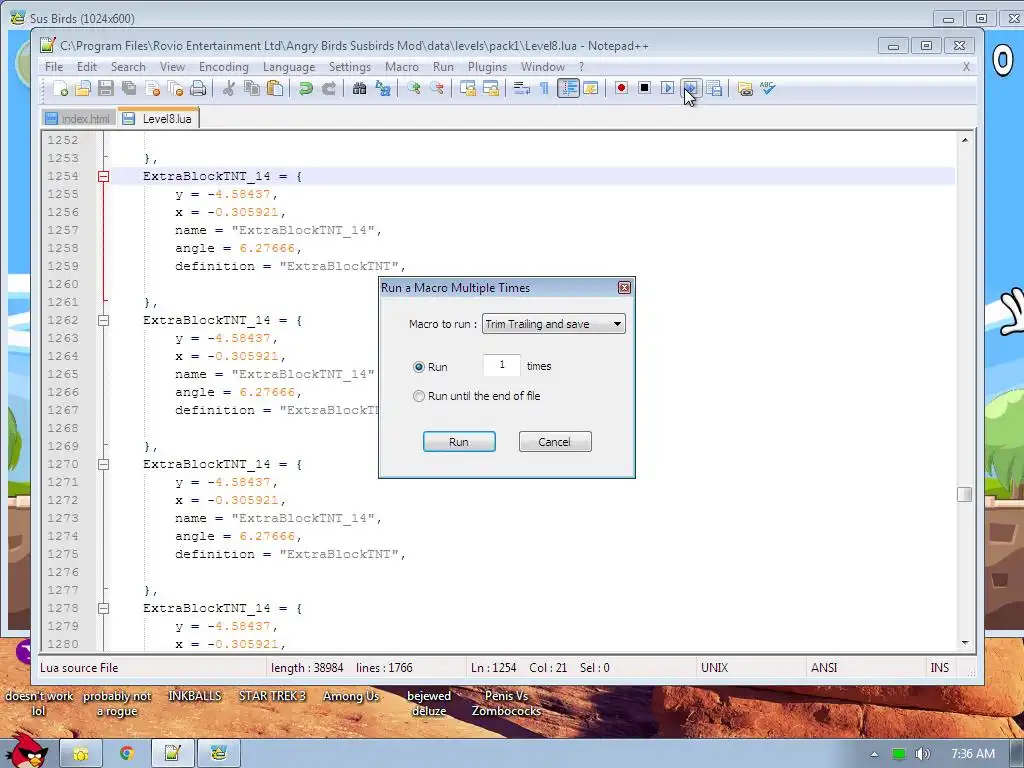
Task: Click the ABC spell check icon
Action: [x=767, y=88]
